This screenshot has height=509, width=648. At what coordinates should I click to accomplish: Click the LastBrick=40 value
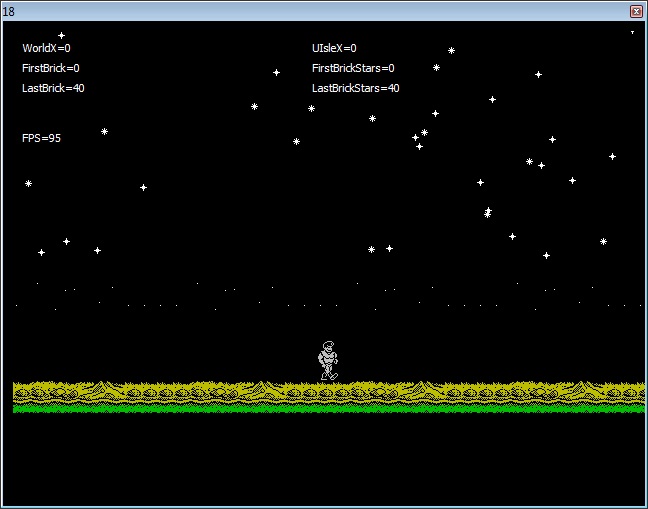(53, 88)
